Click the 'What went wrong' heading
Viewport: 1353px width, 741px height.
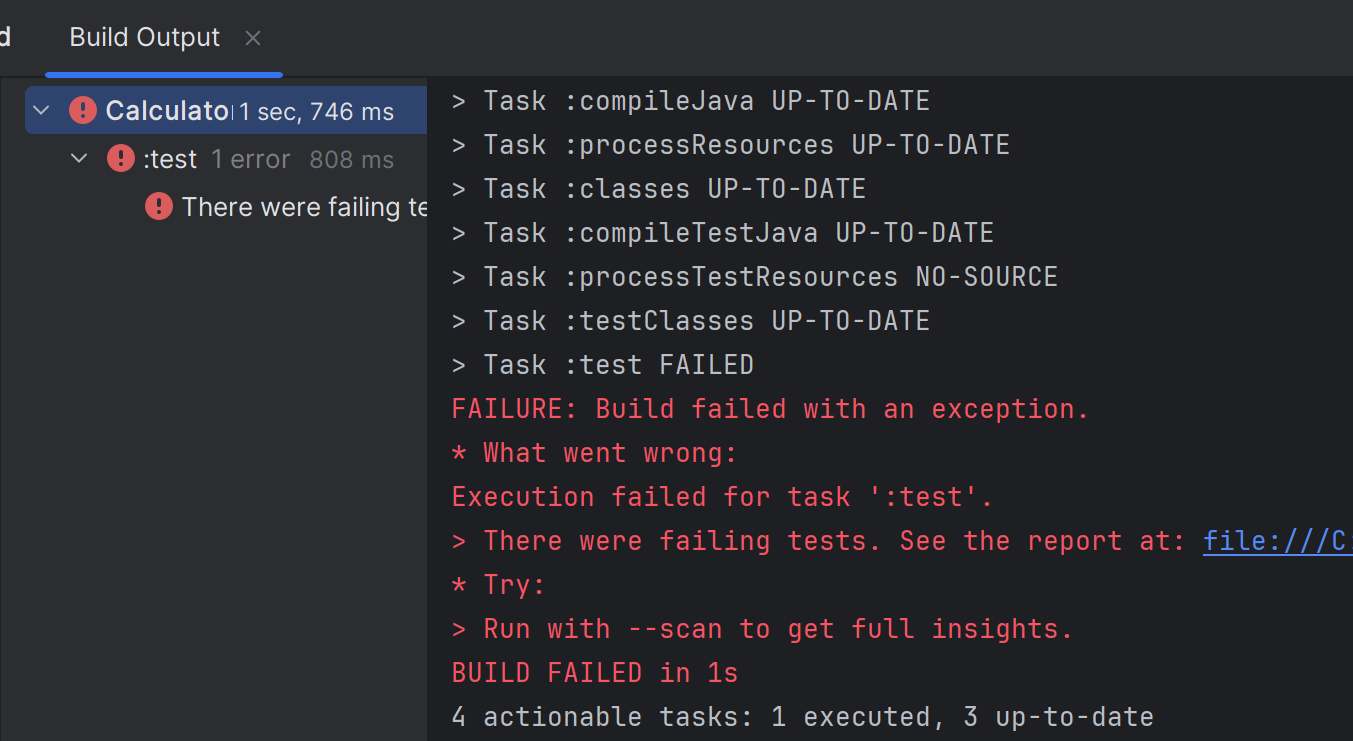coord(594,452)
